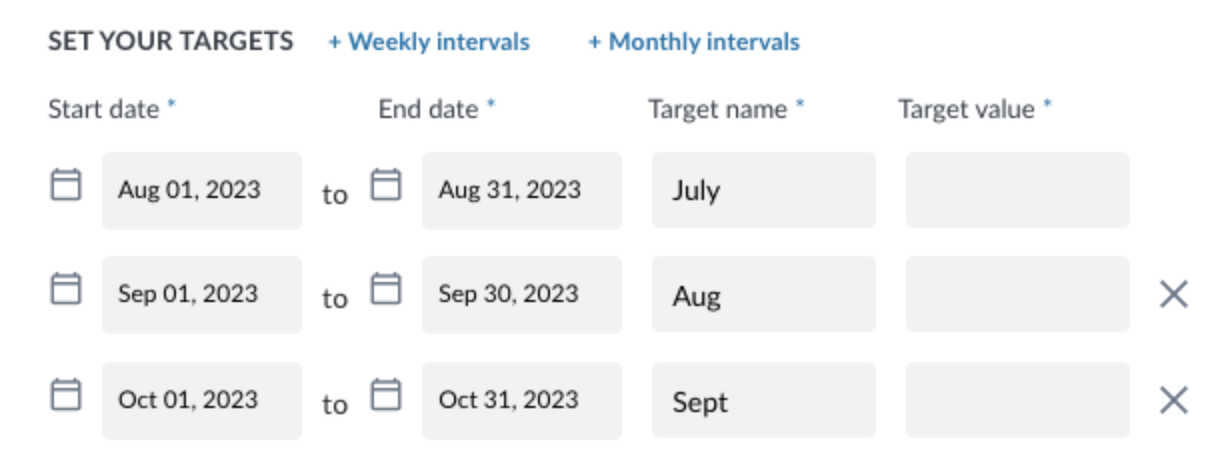The height and width of the screenshot is (464, 1218).
Task: Remove the Aug target row with X
Action: pos(1173,294)
